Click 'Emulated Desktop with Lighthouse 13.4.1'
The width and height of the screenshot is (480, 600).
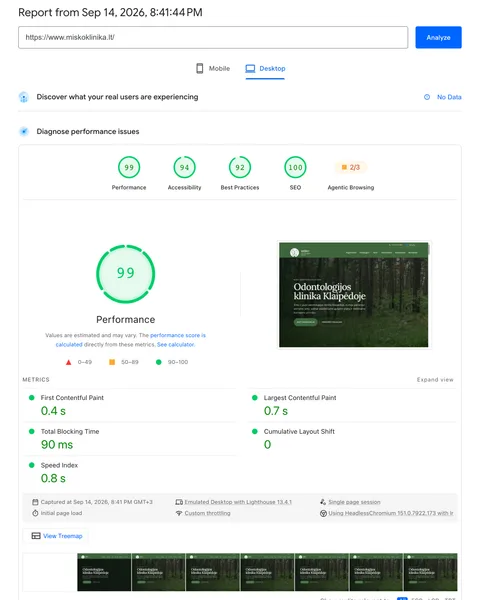238,502
